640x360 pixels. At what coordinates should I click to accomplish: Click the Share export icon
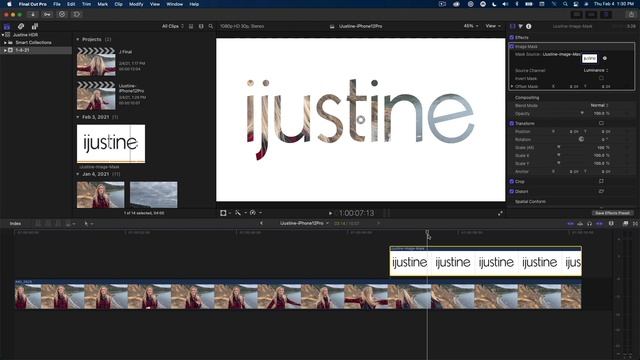tap(631, 14)
